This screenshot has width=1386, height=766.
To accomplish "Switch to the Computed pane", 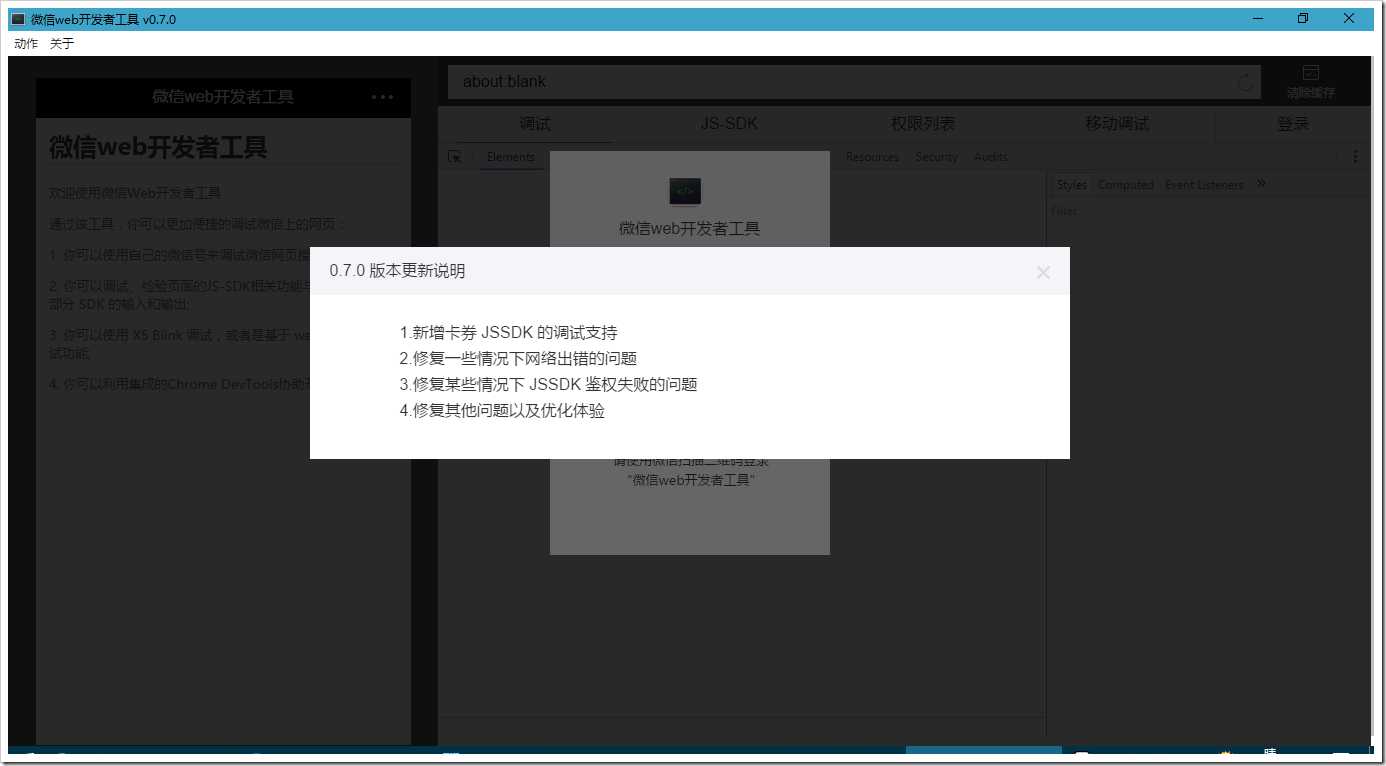I will pos(1126,185).
